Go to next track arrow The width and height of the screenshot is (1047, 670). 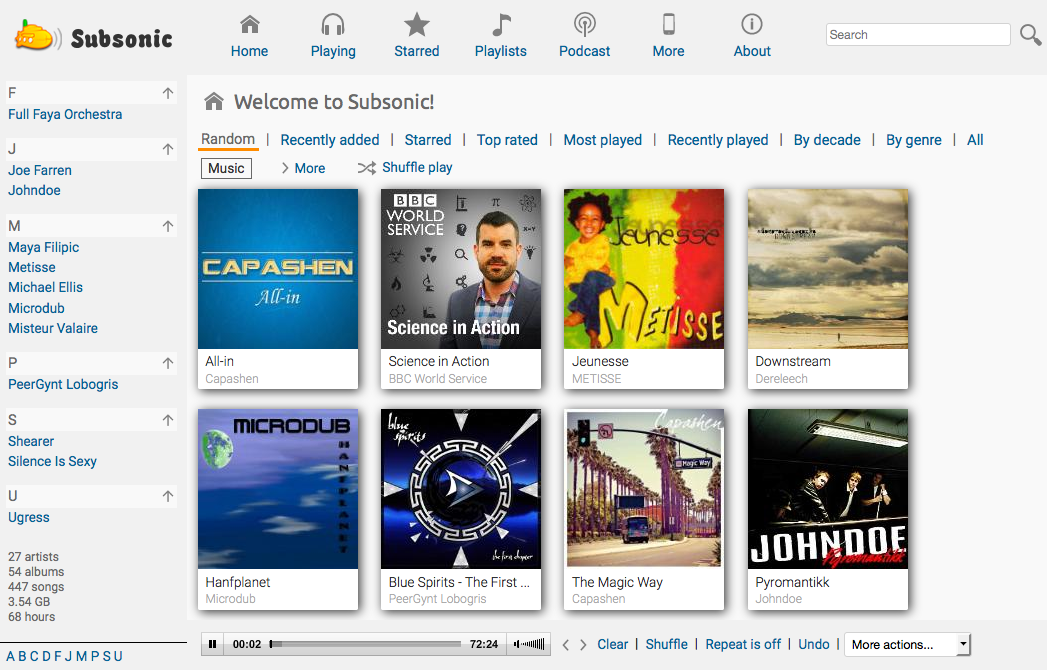pos(583,645)
